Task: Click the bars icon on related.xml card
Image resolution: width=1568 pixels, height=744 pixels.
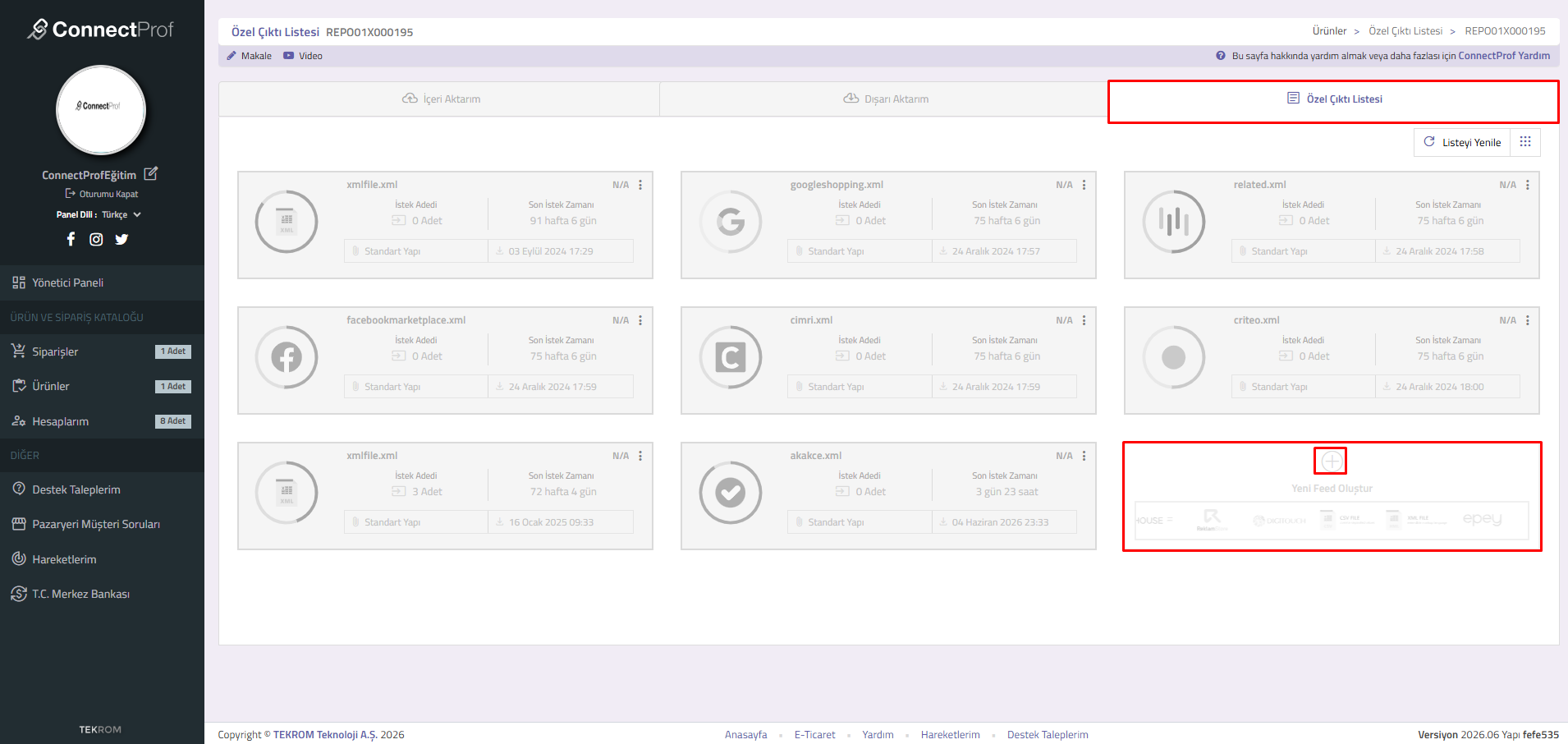Action: click(1174, 222)
